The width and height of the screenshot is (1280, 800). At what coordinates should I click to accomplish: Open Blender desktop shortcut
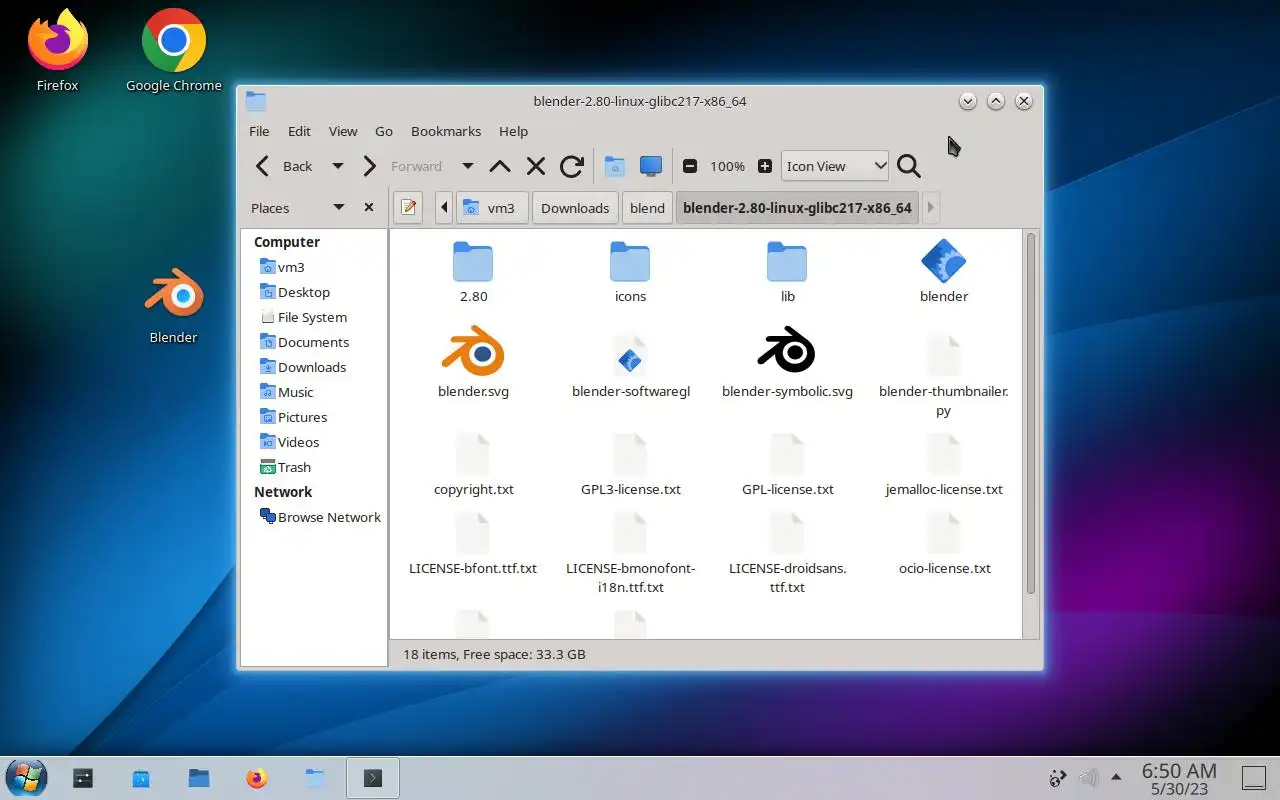coord(173,307)
